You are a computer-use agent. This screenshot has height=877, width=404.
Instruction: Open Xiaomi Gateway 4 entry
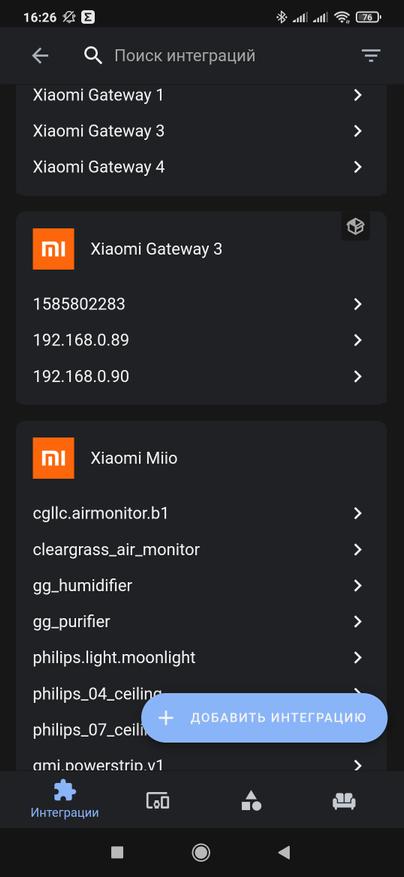coord(201,167)
